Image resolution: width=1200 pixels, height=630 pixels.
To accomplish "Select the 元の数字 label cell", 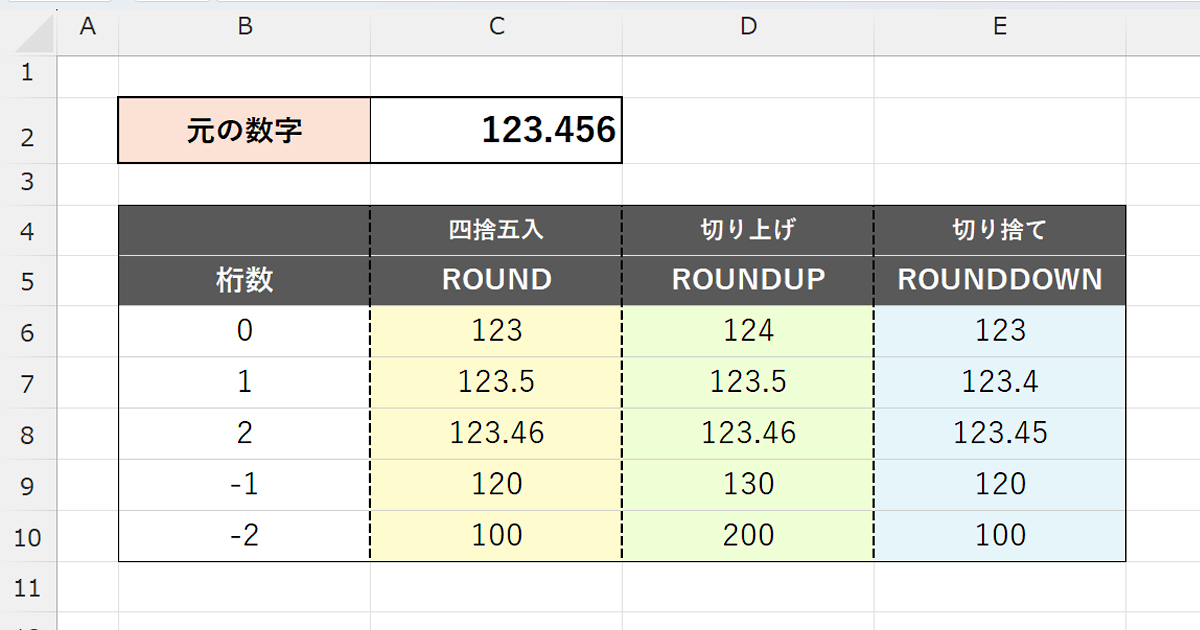I will (244, 130).
